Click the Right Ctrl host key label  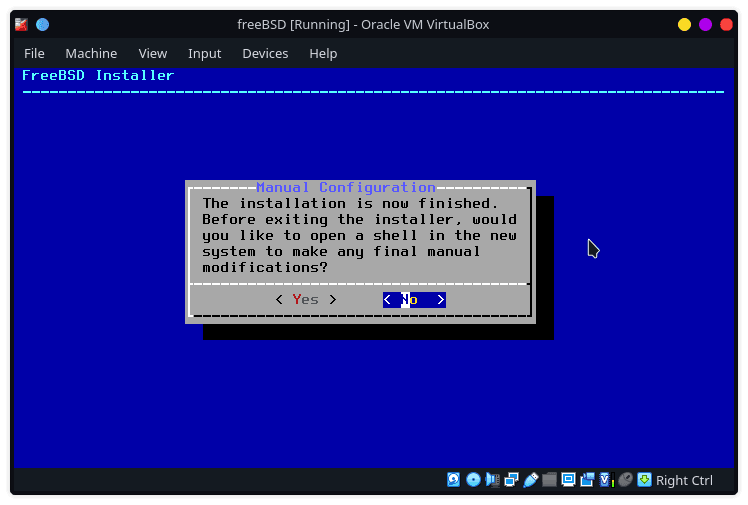click(x=684, y=480)
